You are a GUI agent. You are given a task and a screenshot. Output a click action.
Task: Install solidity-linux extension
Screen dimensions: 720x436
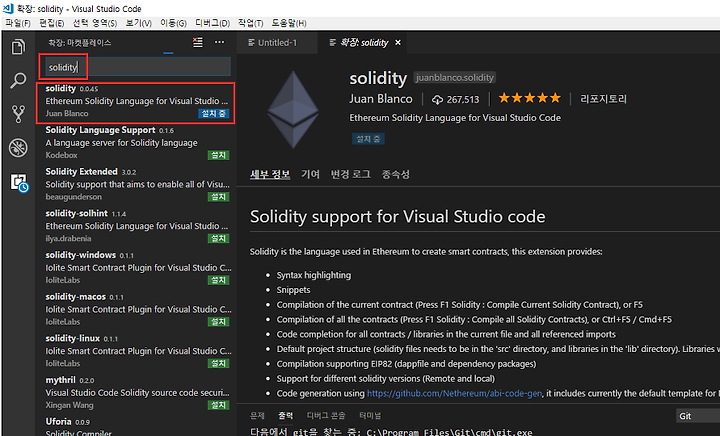(x=219, y=363)
